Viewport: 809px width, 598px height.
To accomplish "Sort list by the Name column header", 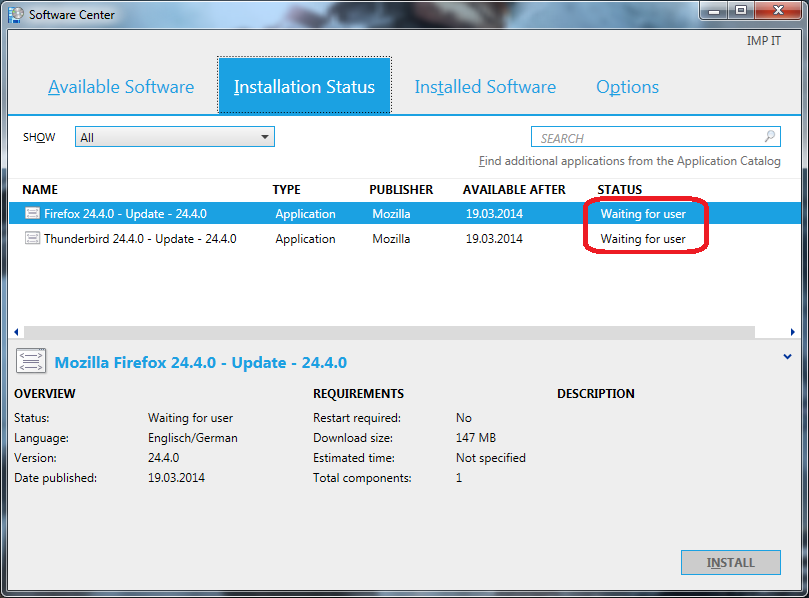I will (40, 190).
